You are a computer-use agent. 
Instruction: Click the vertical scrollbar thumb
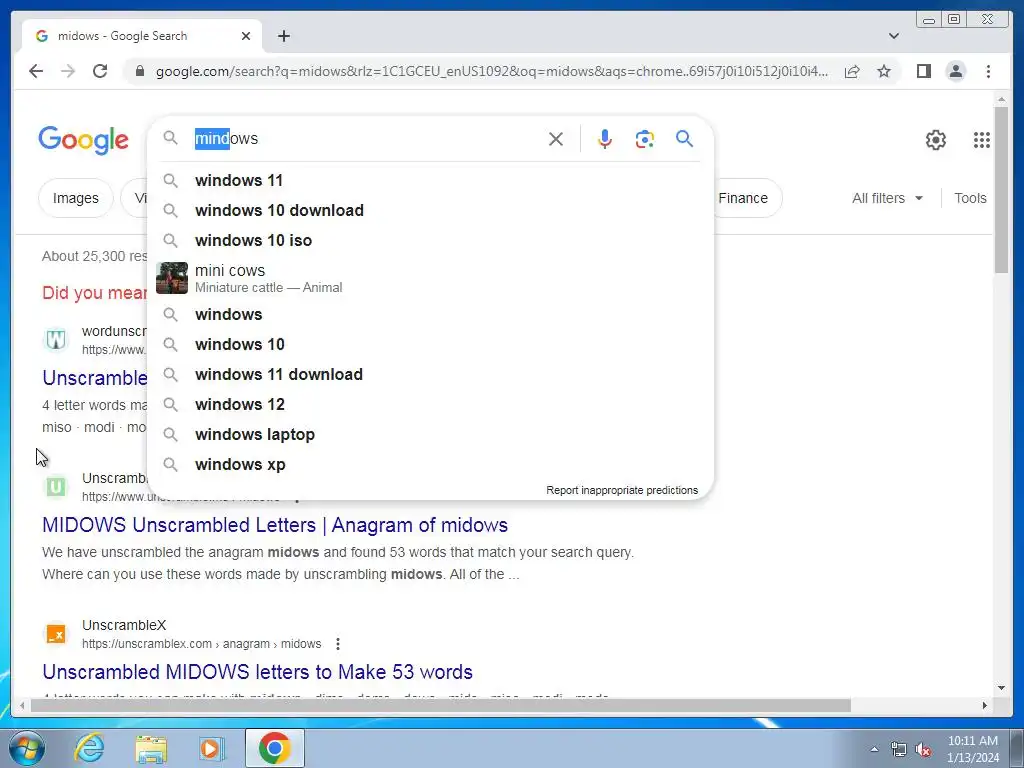(1001, 189)
